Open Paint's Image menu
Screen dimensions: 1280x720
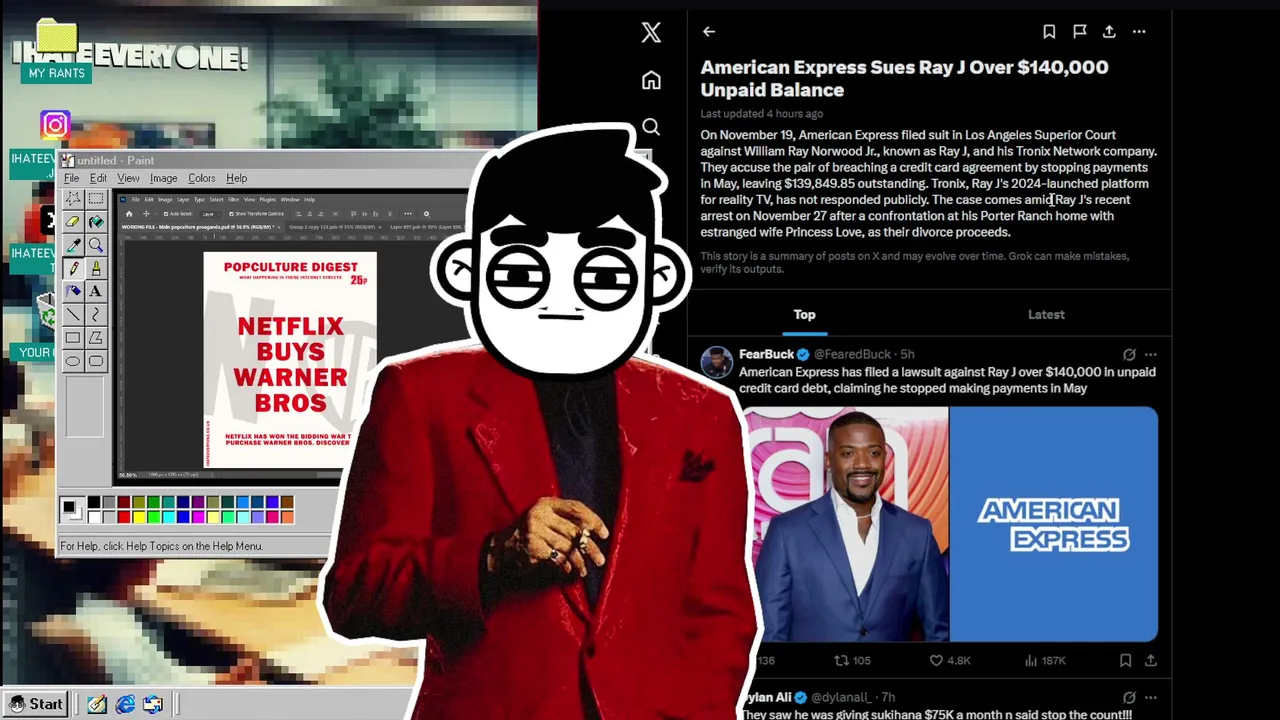point(163,178)
